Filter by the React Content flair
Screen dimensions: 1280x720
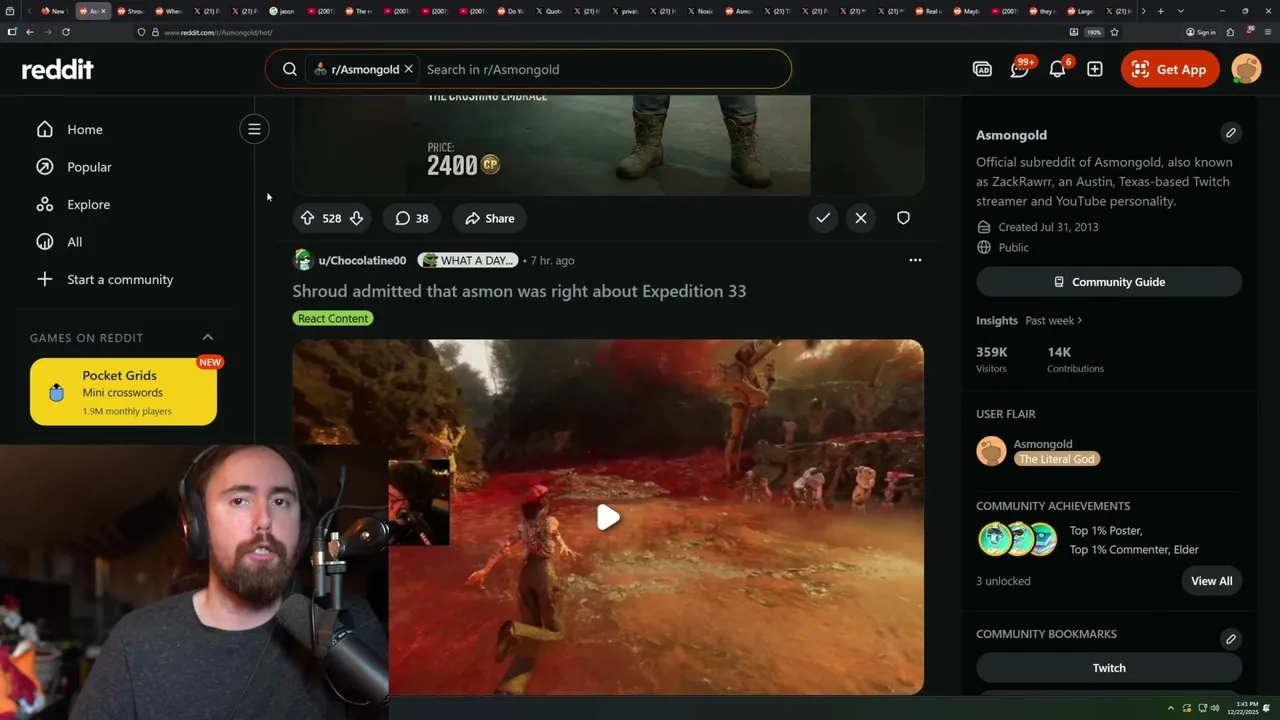click(x=333, y=318)
